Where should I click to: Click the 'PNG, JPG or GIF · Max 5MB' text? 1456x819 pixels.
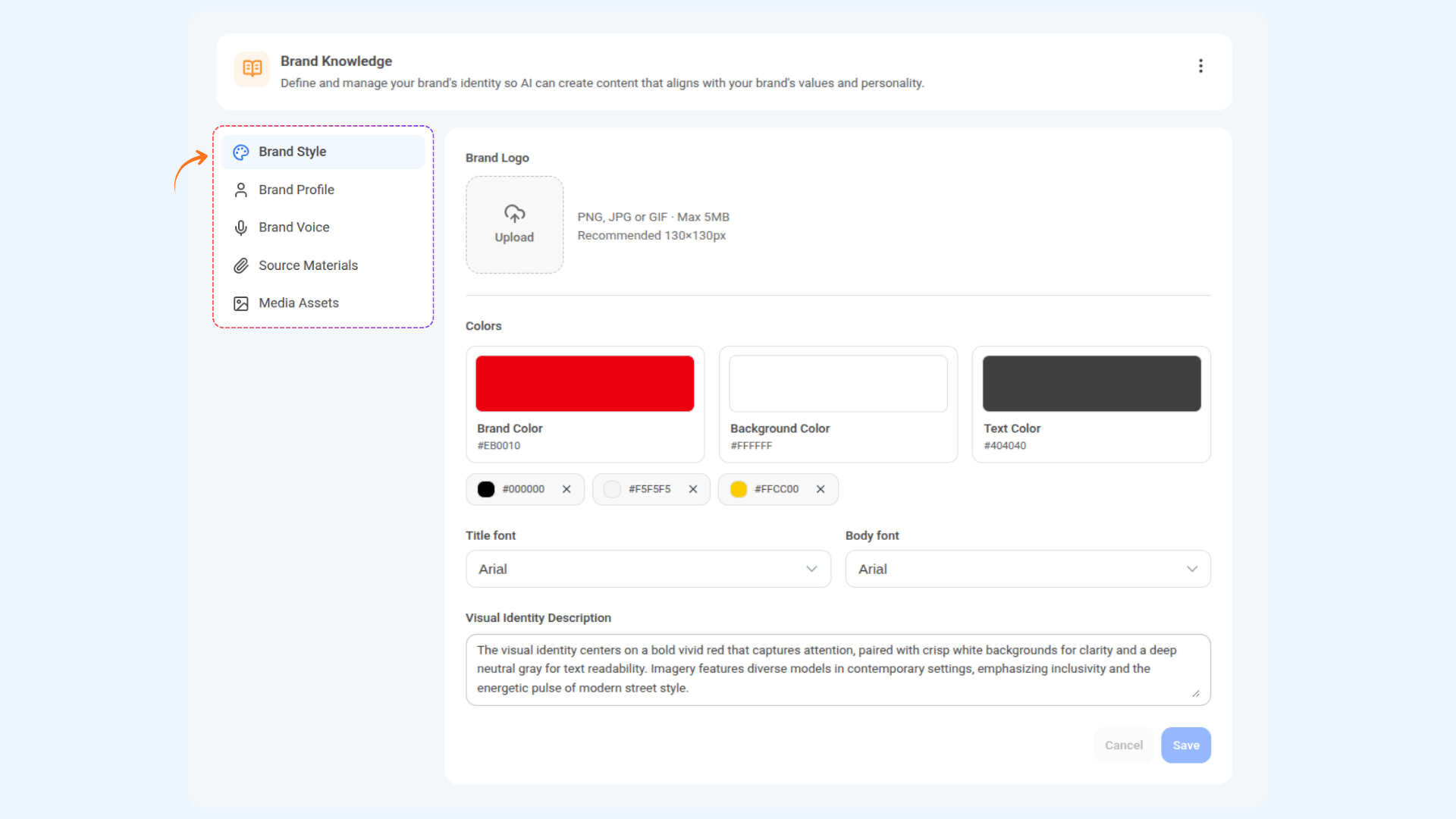click(x=653, y=217)
